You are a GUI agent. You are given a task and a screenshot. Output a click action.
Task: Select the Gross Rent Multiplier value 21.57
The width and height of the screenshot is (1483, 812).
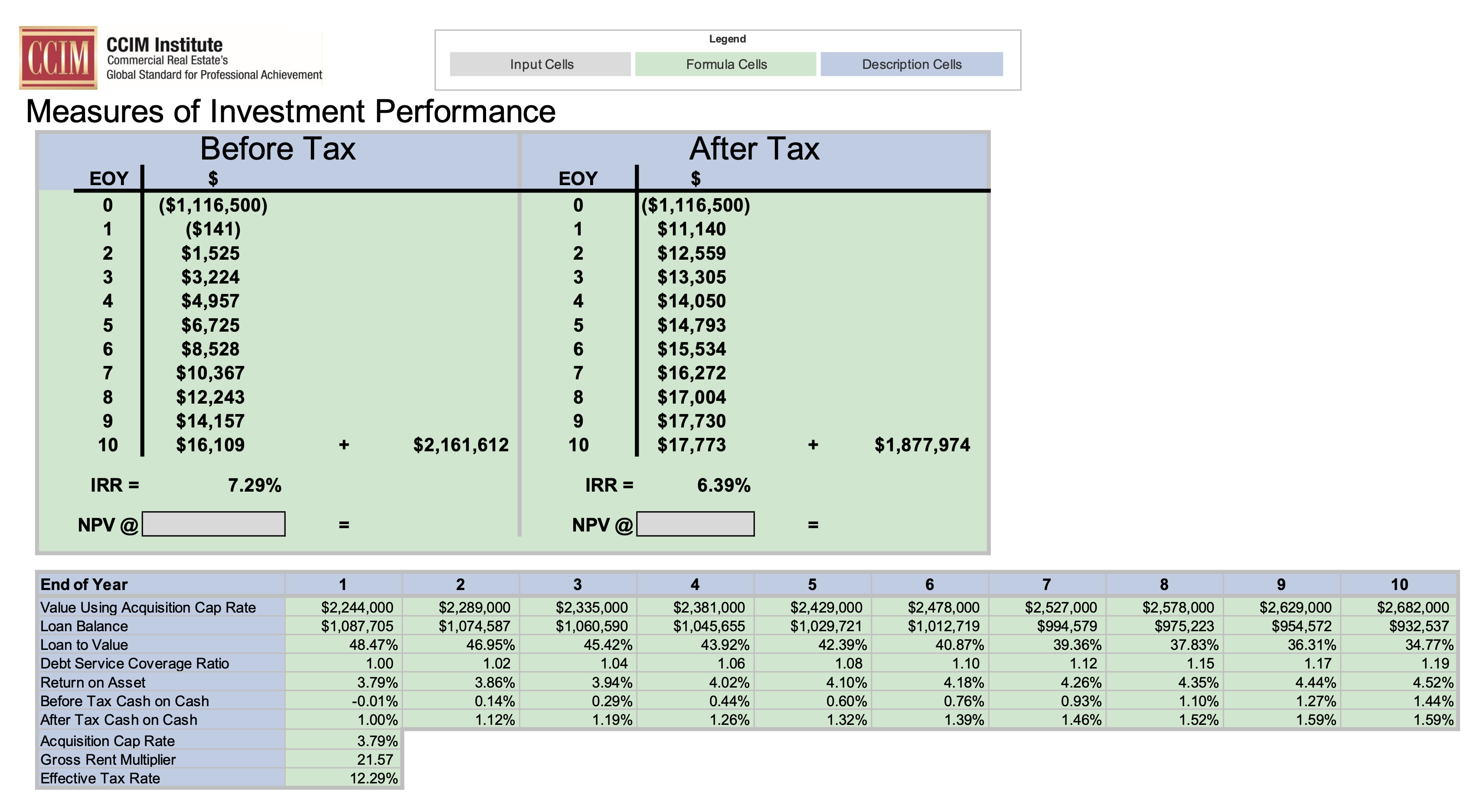[378, 760]
